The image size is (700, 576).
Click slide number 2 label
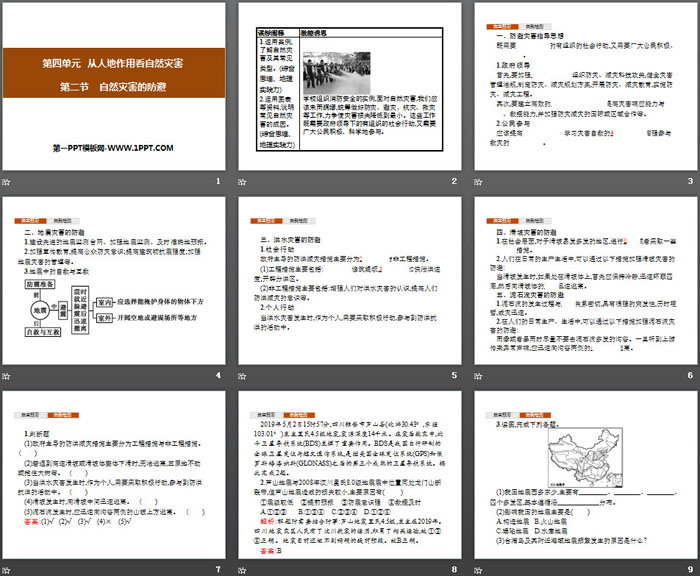point(454,181)
